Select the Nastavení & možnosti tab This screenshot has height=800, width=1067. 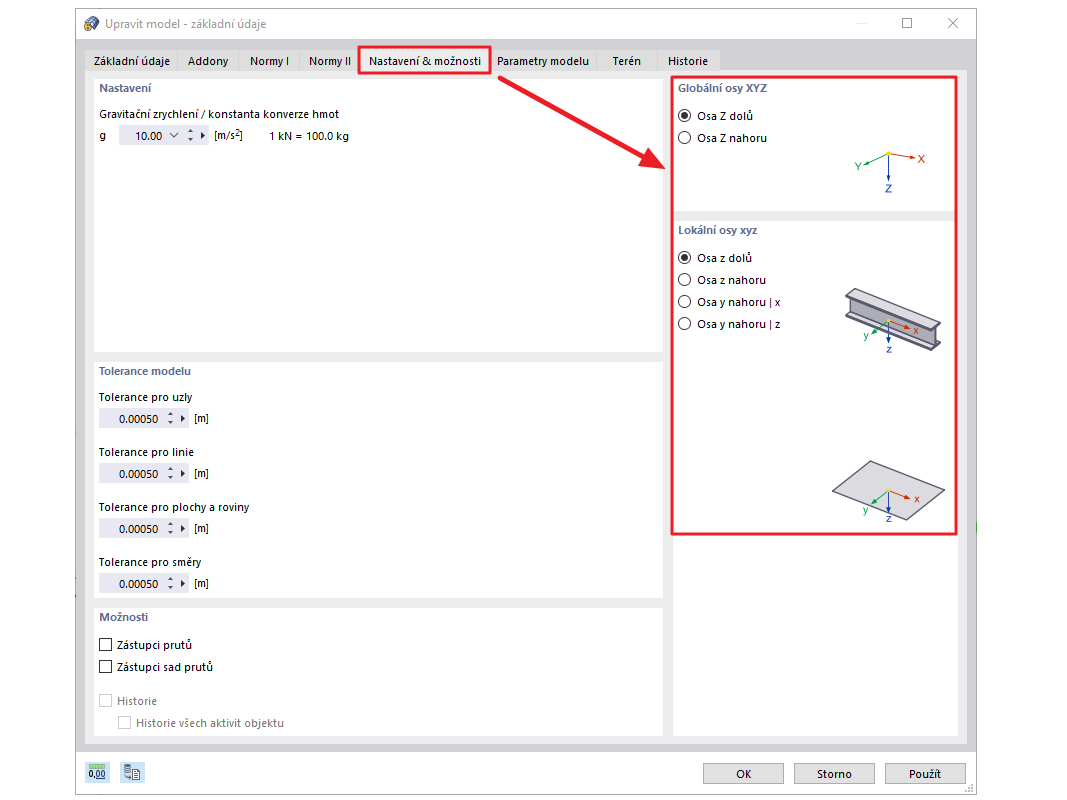425,61
